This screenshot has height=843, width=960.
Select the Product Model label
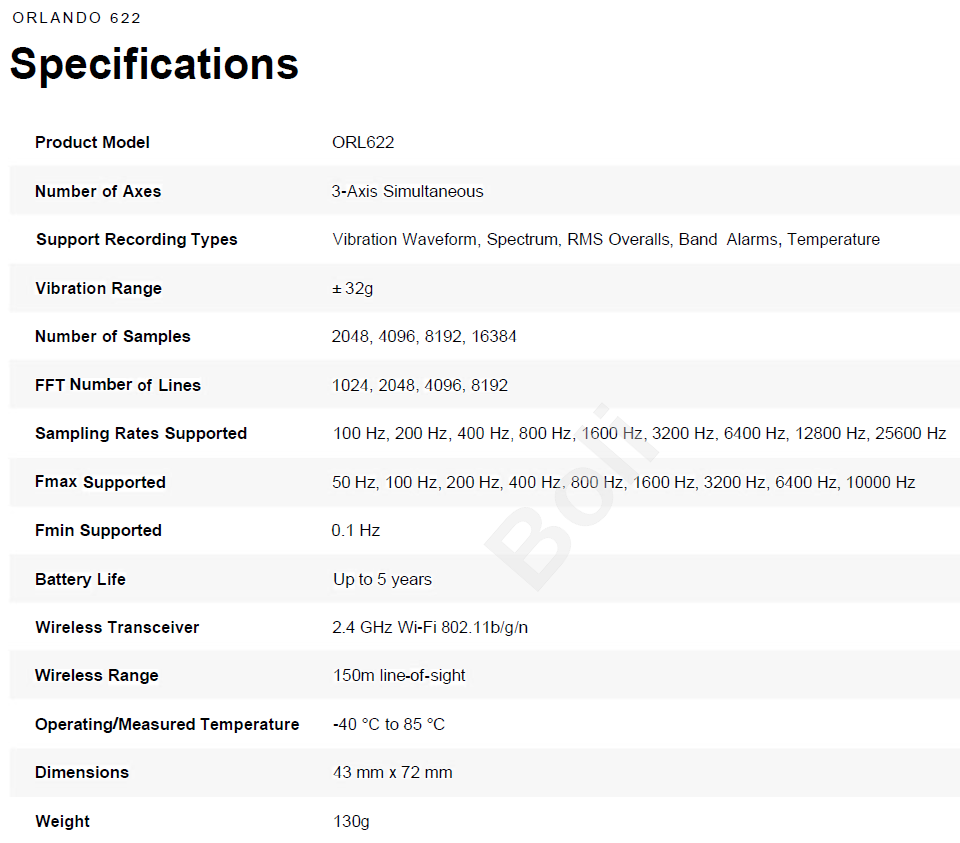(92, 142)
